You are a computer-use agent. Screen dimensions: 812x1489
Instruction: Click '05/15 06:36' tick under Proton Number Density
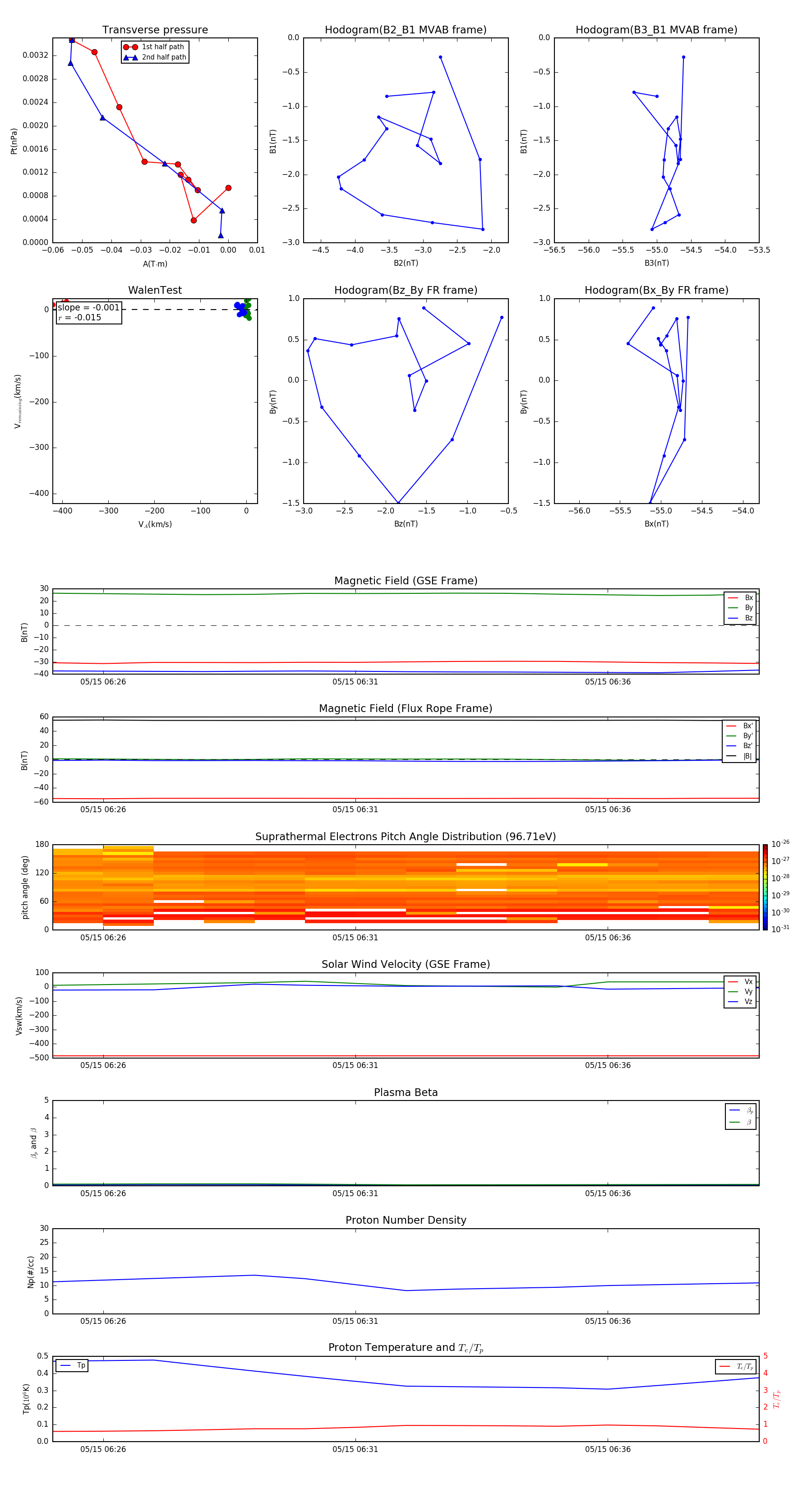[x=607, y=1321]
